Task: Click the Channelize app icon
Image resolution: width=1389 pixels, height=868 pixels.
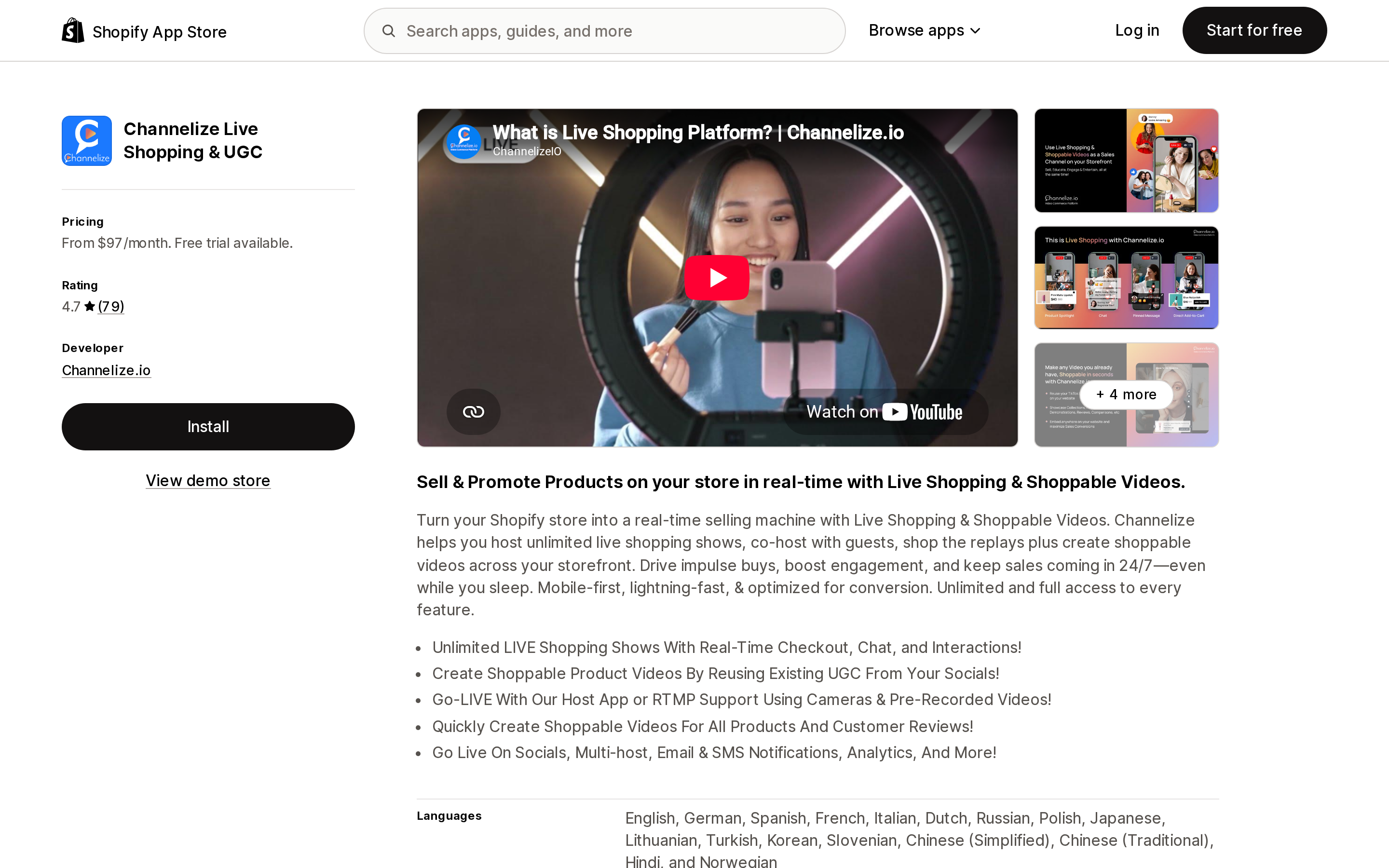Action: (87, 141)
